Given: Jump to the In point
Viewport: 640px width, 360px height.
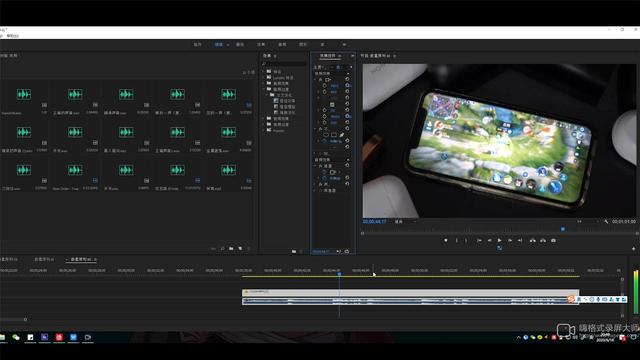Looking at the screenshot, I should [x=479, y=240].
